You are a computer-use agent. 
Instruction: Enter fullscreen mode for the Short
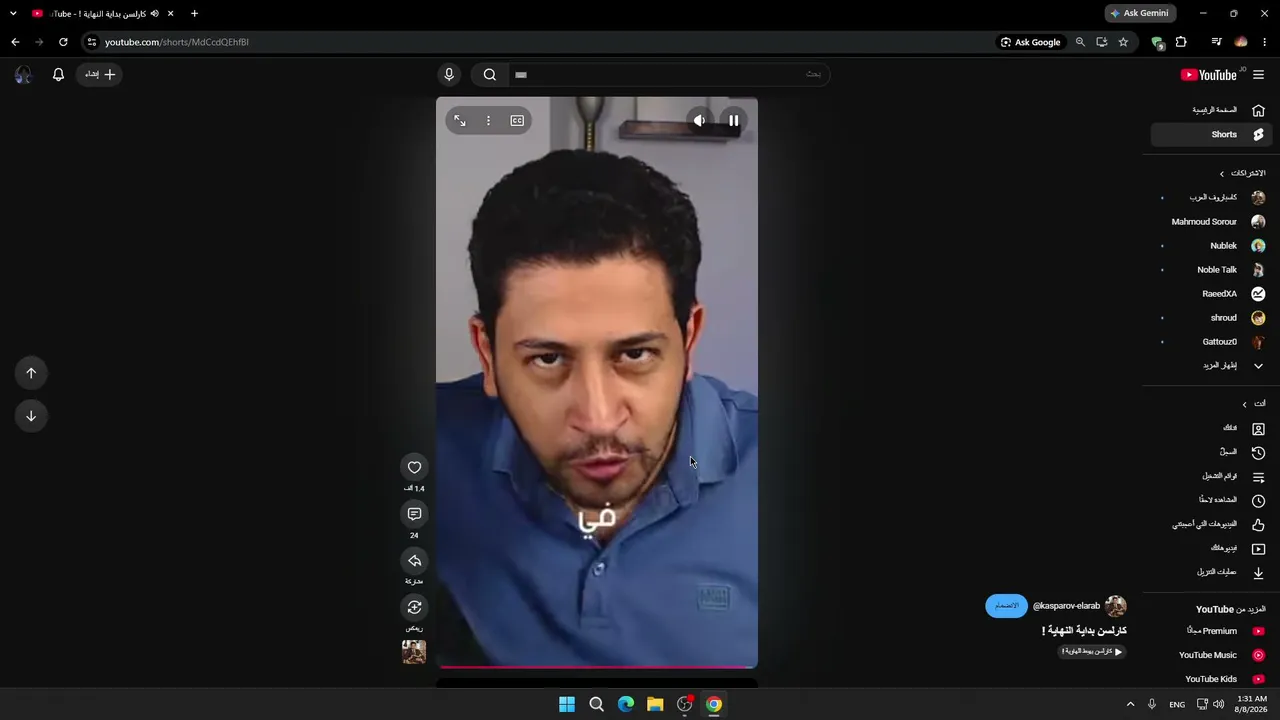[460, 121]
